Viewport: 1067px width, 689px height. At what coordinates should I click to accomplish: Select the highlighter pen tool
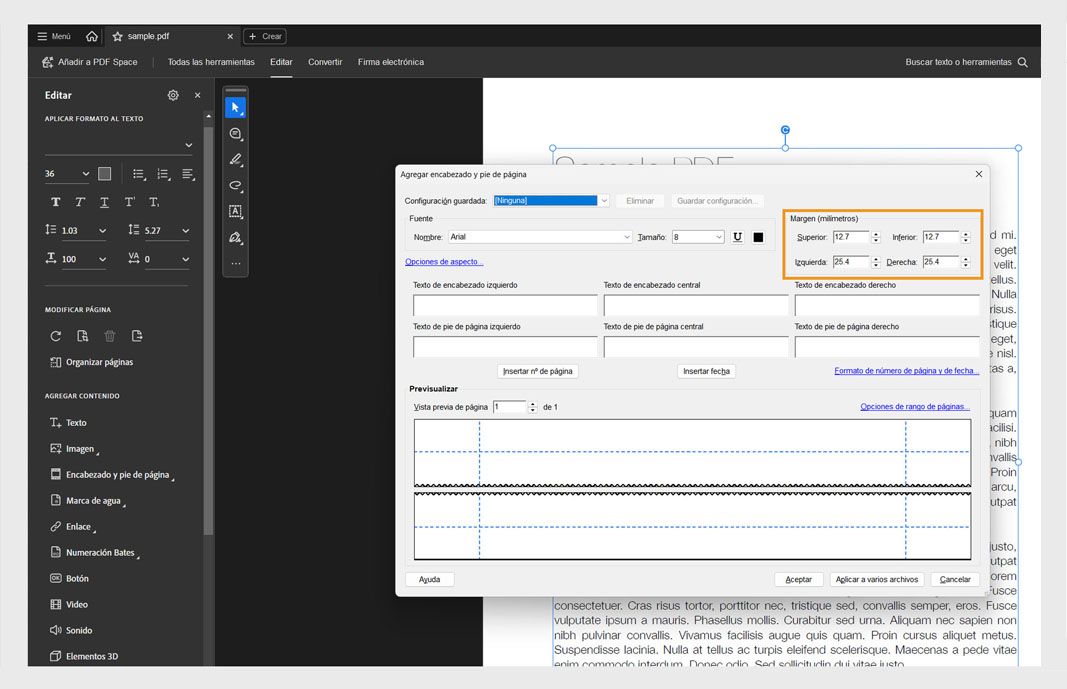tap(235, 159)
